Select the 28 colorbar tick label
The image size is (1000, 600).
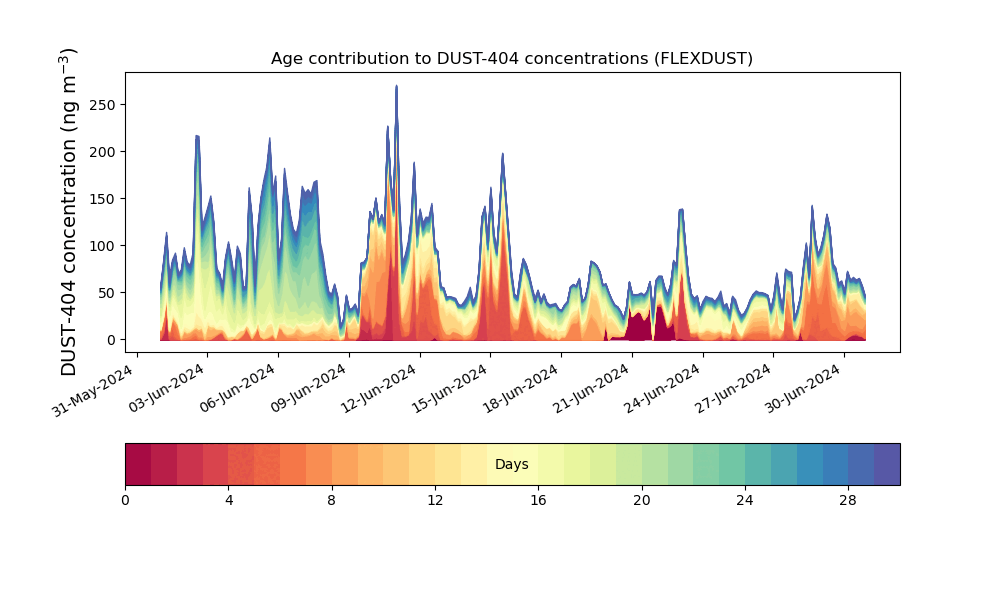tap(848, 501)
